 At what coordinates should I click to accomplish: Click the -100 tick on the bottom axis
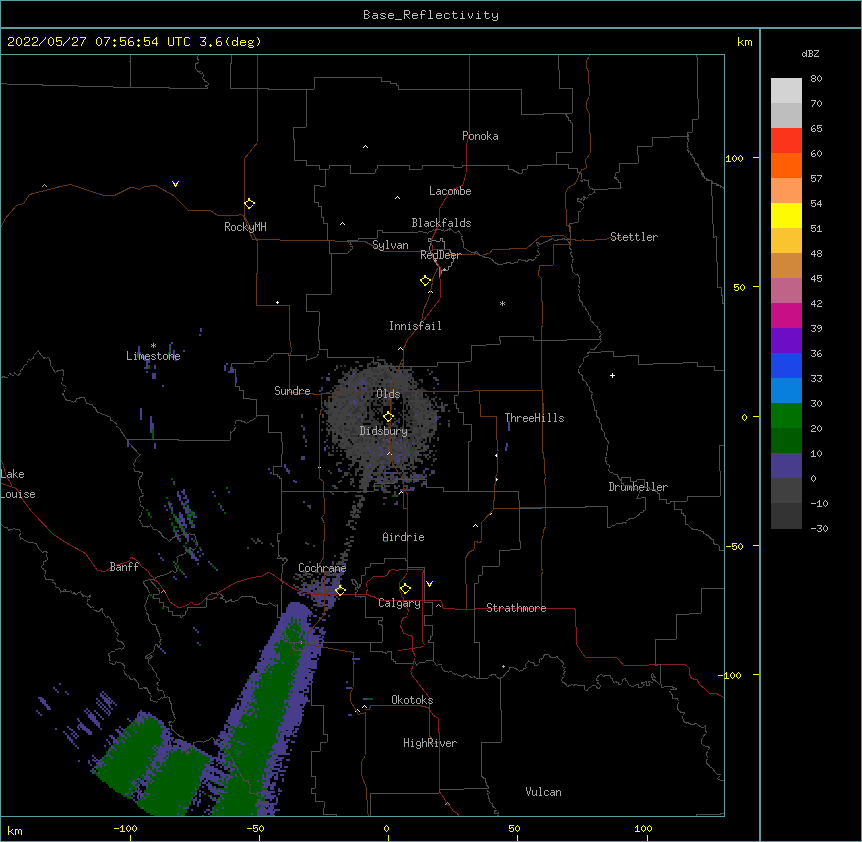125,828
